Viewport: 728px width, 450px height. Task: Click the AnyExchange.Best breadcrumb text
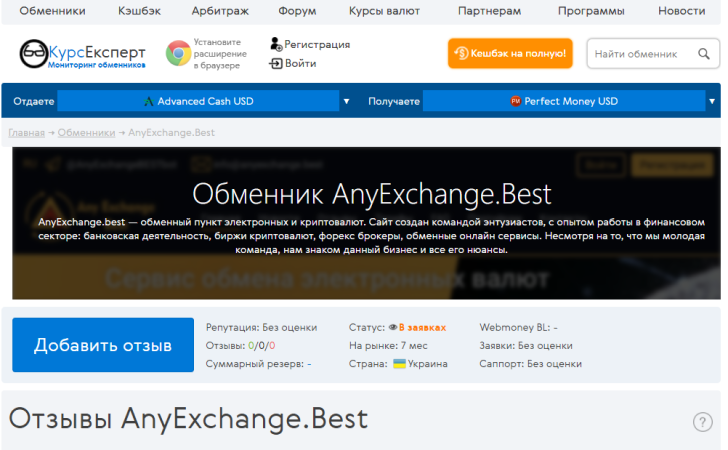(171, 133)
